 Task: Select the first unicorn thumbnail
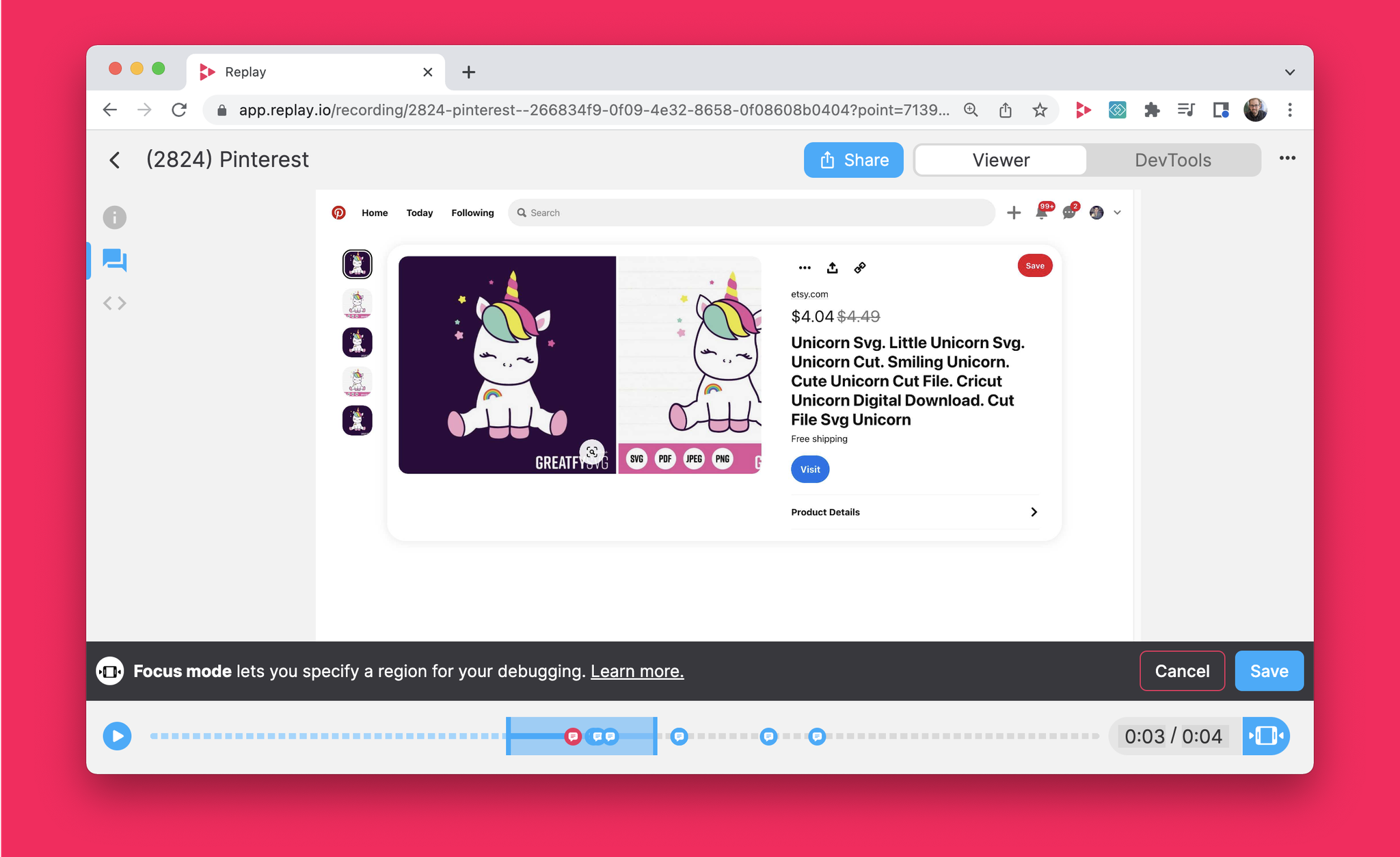(x=357, y=264)
